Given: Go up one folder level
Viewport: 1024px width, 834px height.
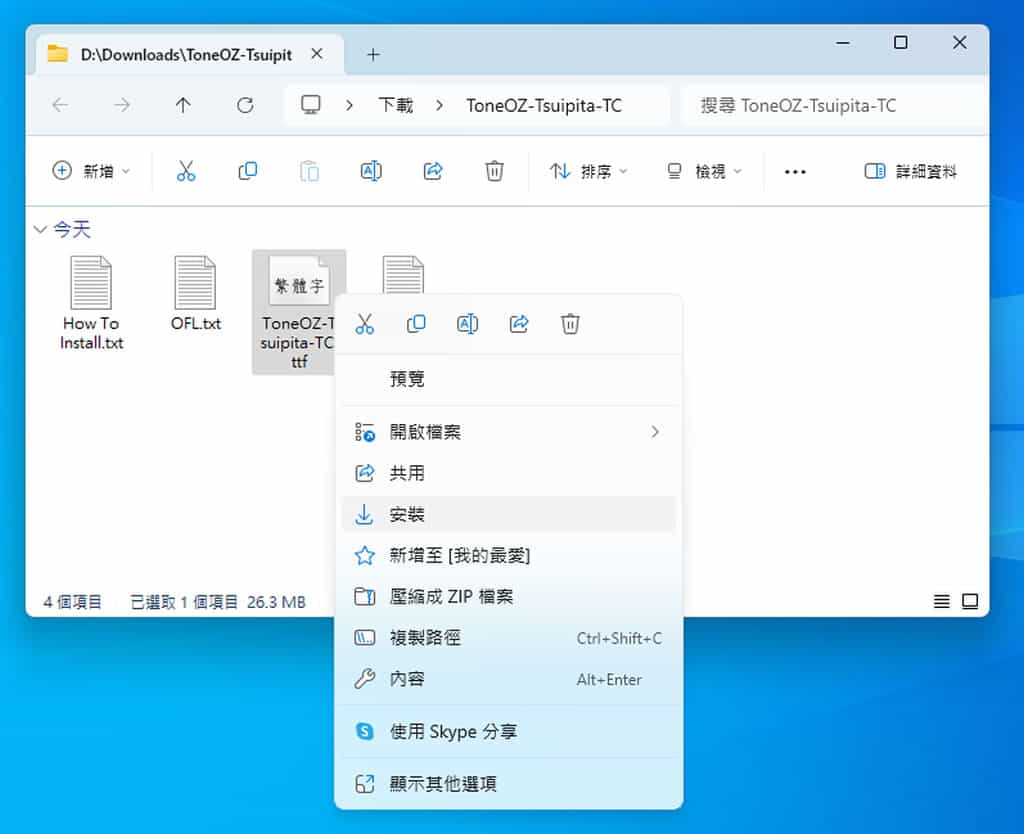Looking at the screenshot, I should pyautogui.click(x=183, y=105).
